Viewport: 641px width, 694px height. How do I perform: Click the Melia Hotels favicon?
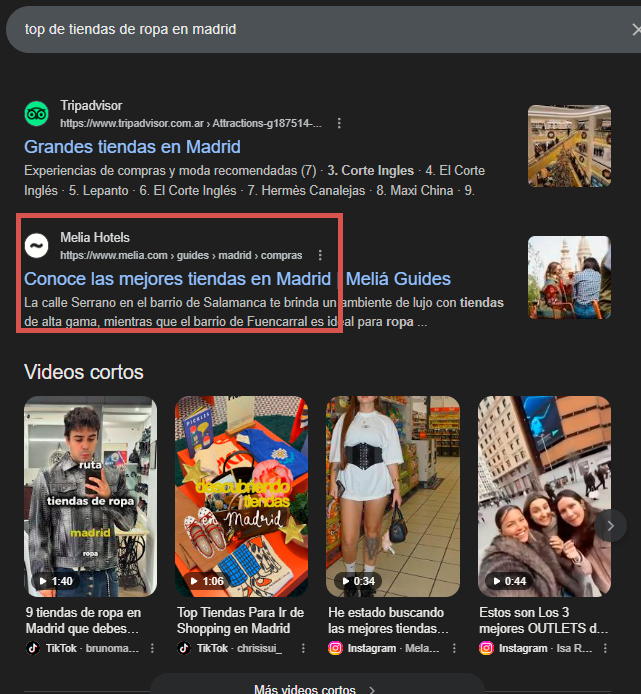coord(36,246)
